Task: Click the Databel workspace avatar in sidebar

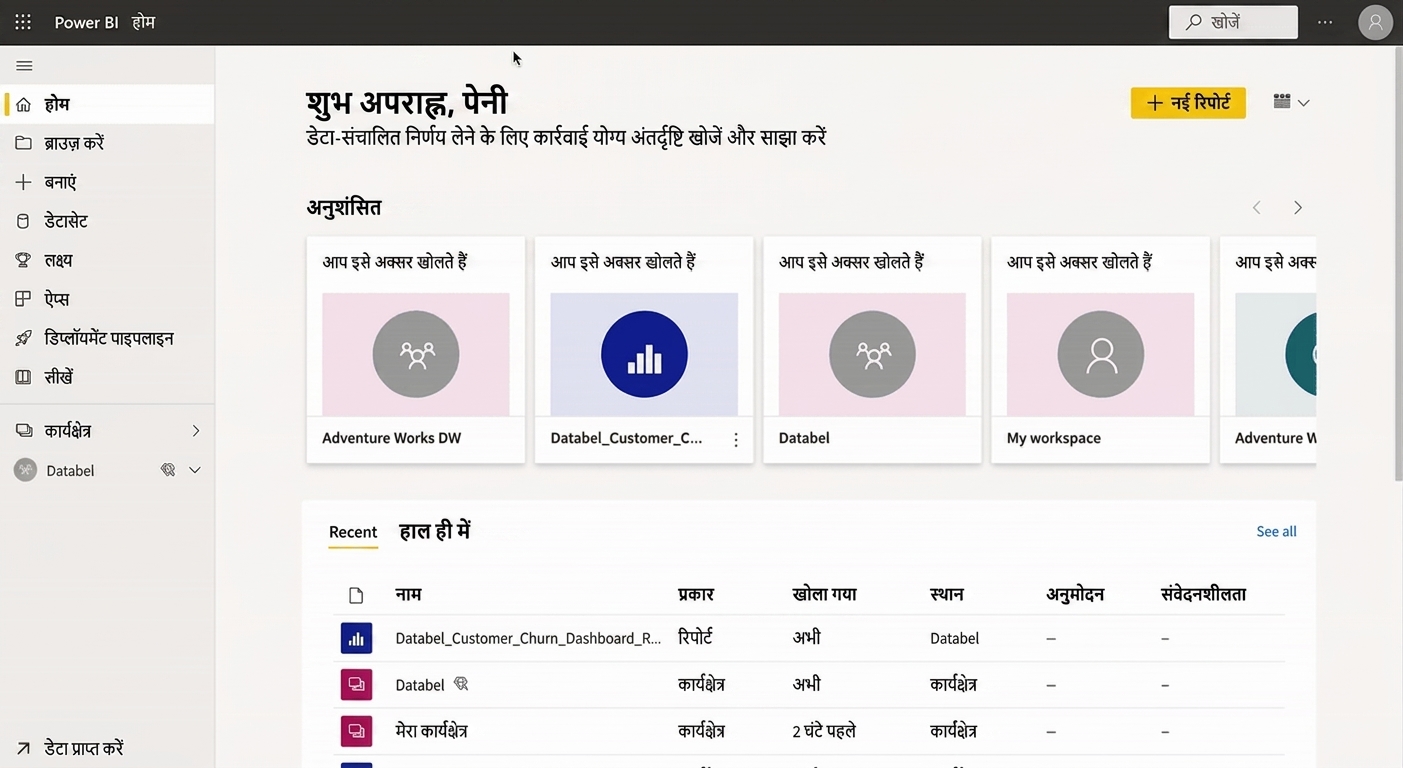Action: click(x=25, y=470)
